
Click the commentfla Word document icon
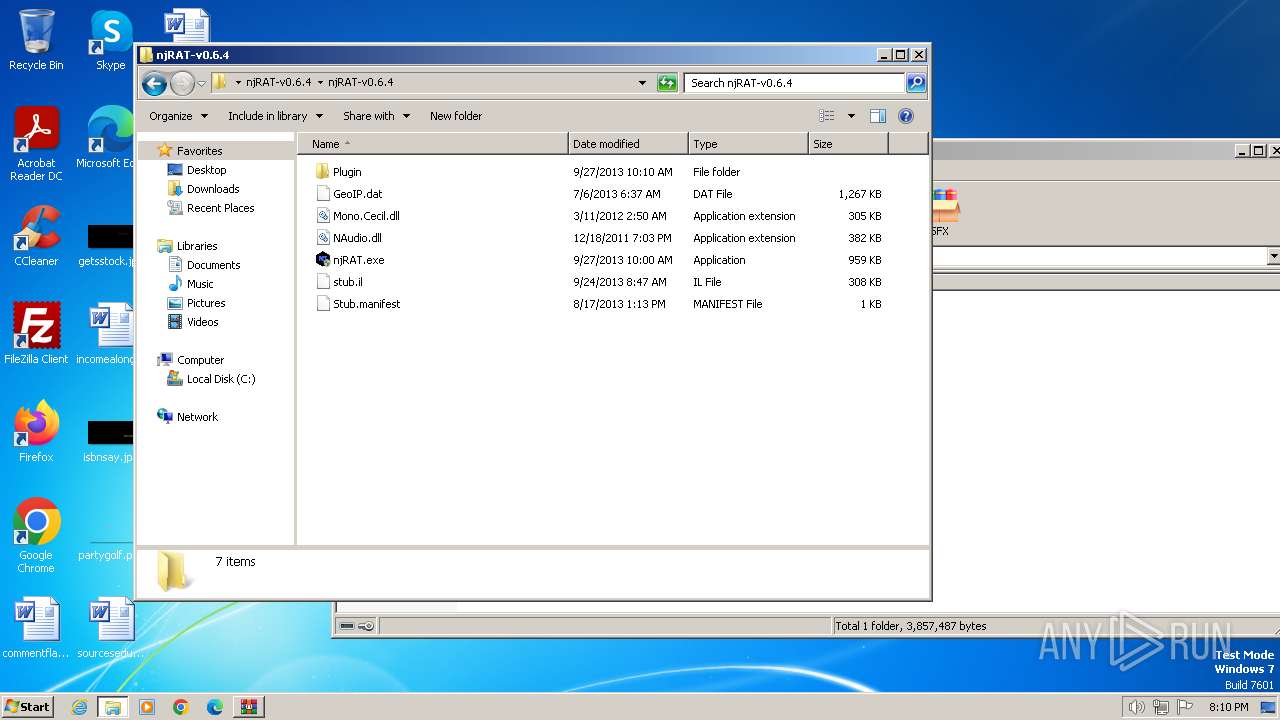coord(36,628)
